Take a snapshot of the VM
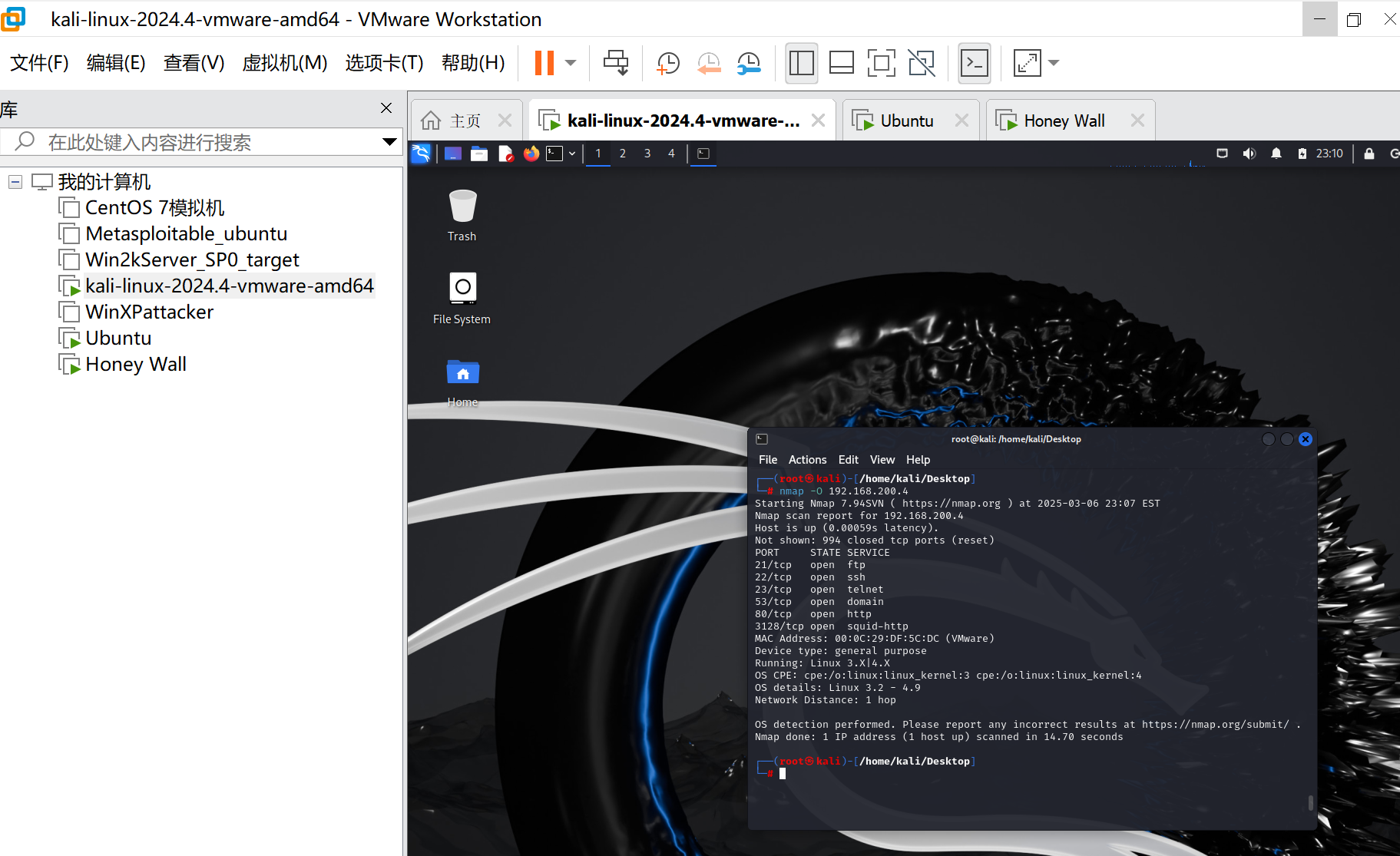The height and width of the screenshot is (856, 1400). [x=668, y=63]
